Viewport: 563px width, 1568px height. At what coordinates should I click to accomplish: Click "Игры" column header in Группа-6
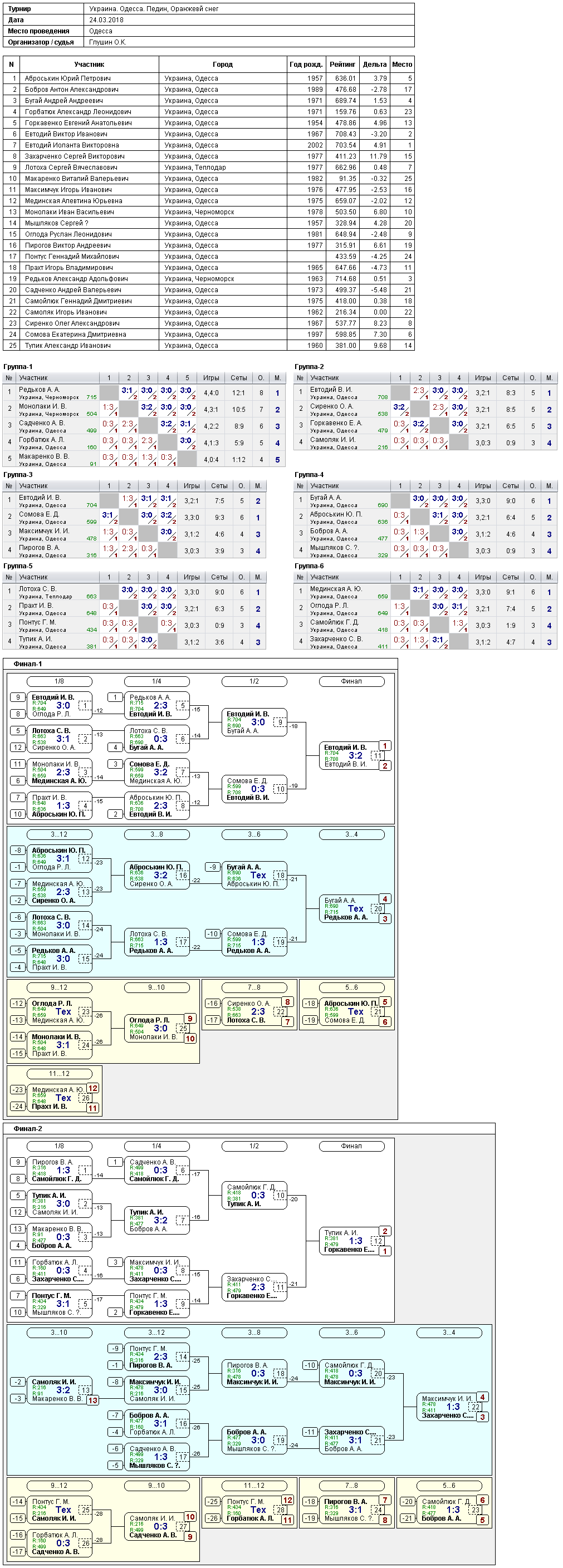(483, 577)
